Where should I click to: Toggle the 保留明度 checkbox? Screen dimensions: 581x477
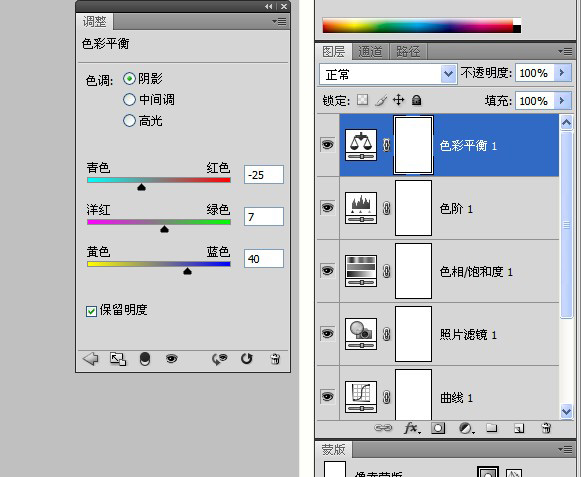click(91, 311)
